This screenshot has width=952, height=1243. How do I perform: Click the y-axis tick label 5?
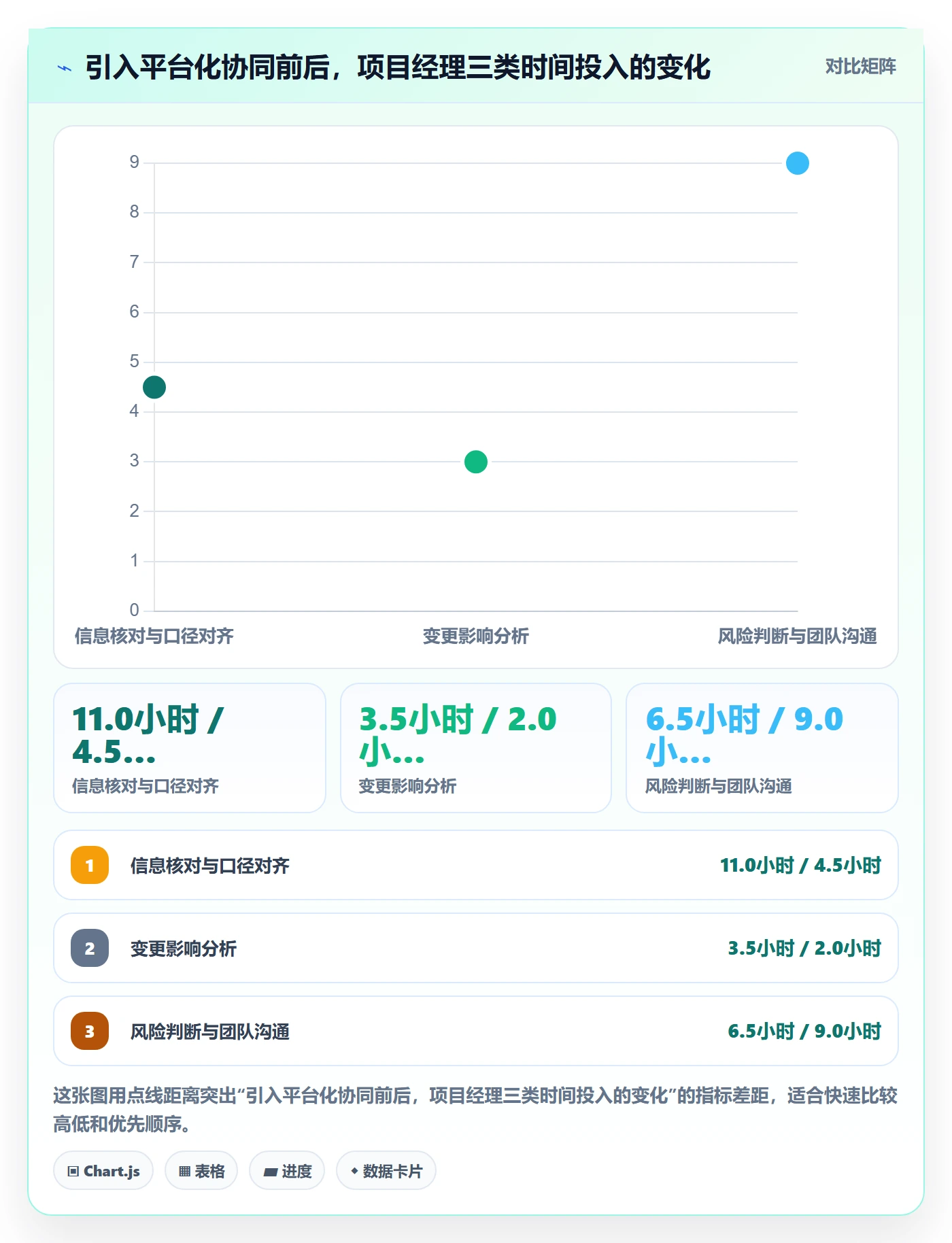(x=135, y=361)
